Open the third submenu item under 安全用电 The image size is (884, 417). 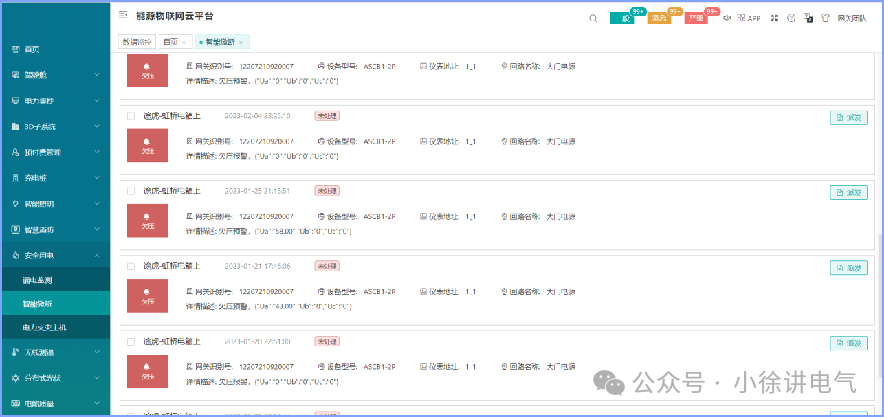coord(55,327)
